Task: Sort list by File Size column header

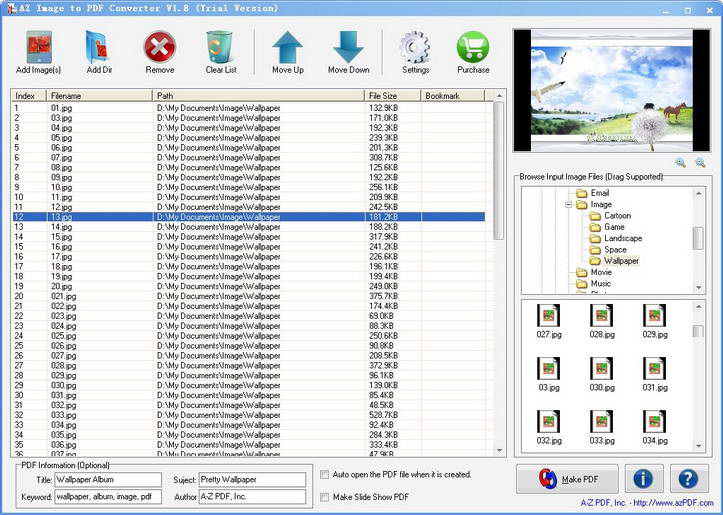Action: pyautogui.click(x=392, y=96)
